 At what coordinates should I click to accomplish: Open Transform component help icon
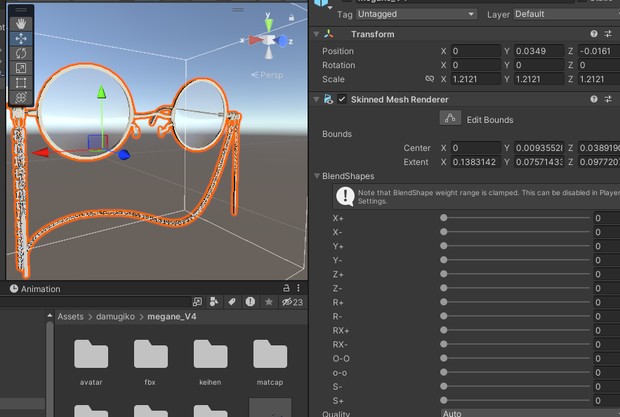click(594, 34)
